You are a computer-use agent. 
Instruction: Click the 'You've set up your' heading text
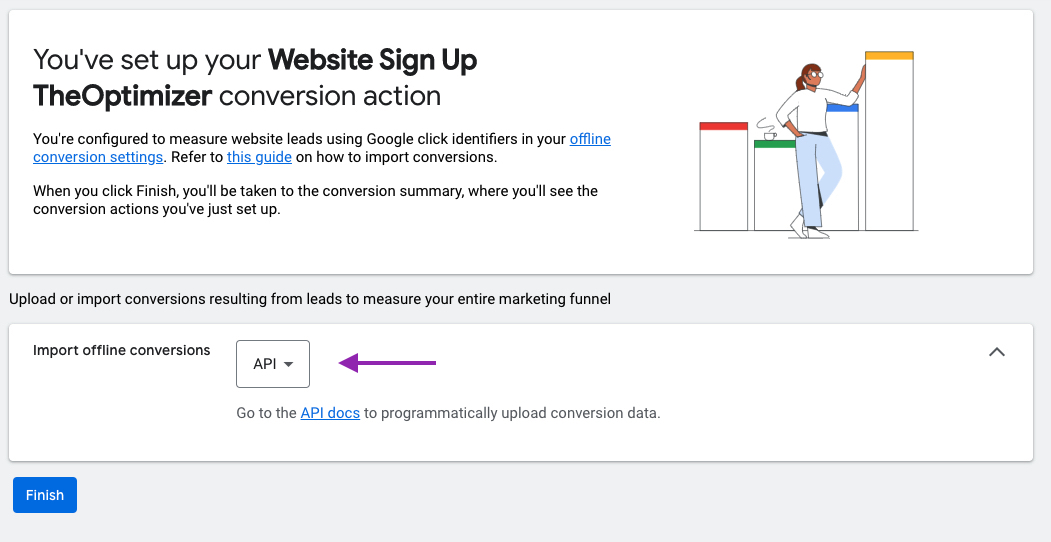click(147, 60)
